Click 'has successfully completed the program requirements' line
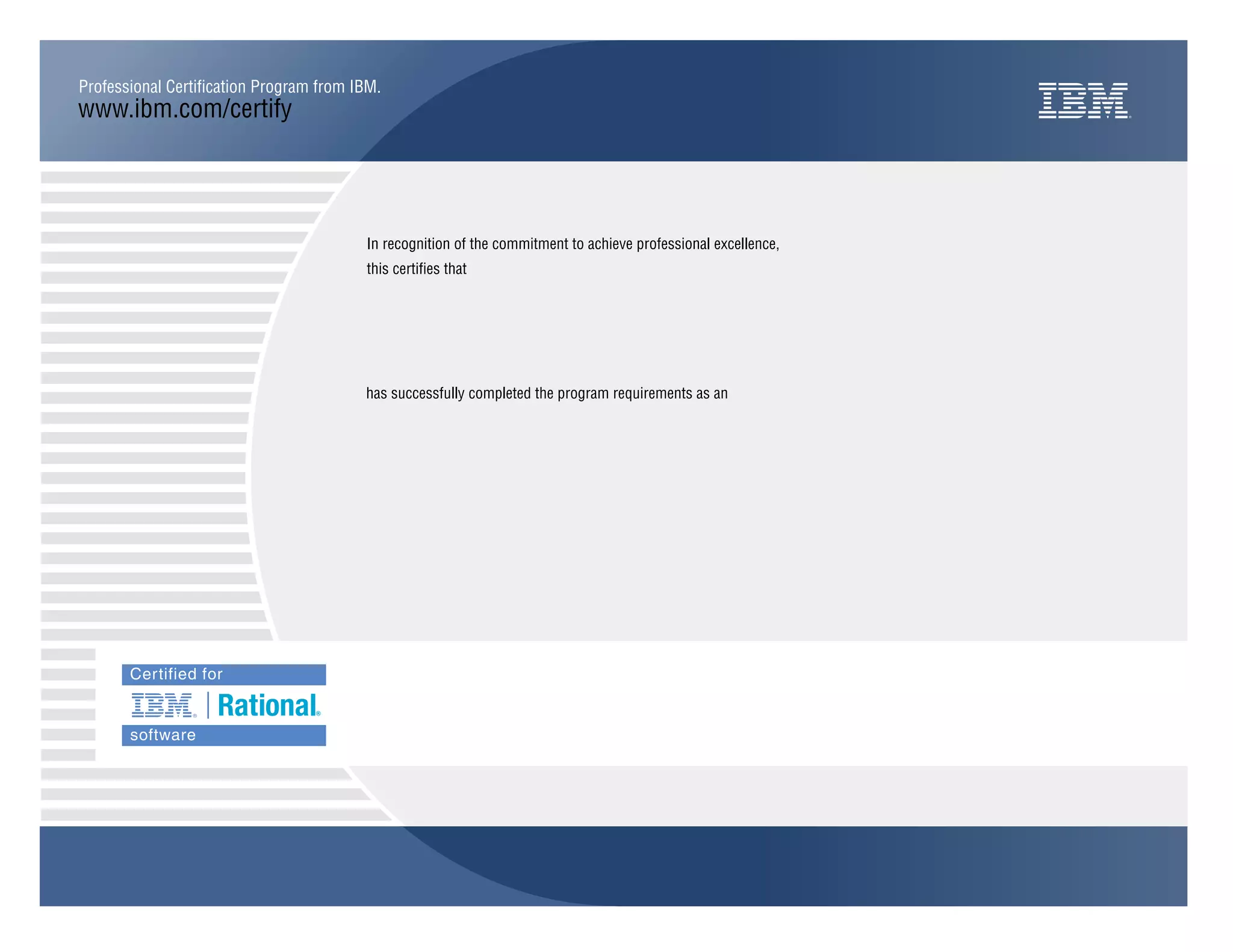 [x=546, y=394]
